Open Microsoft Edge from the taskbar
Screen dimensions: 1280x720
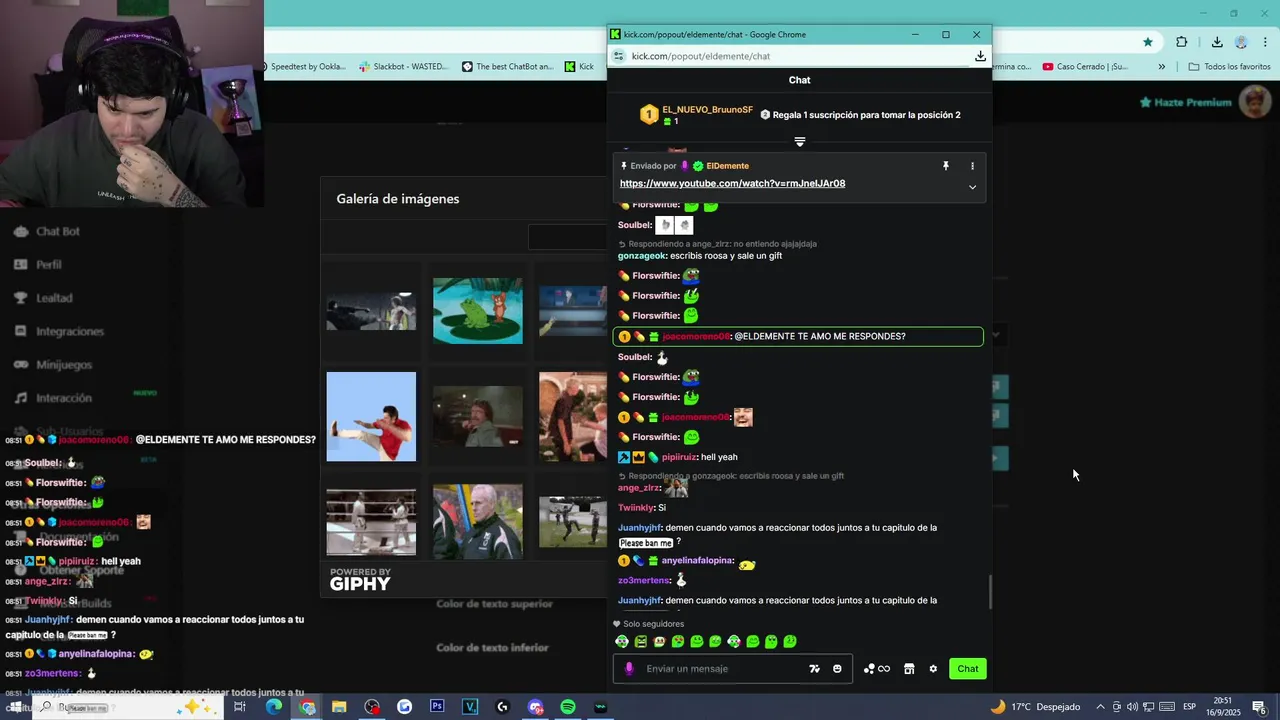273,707
